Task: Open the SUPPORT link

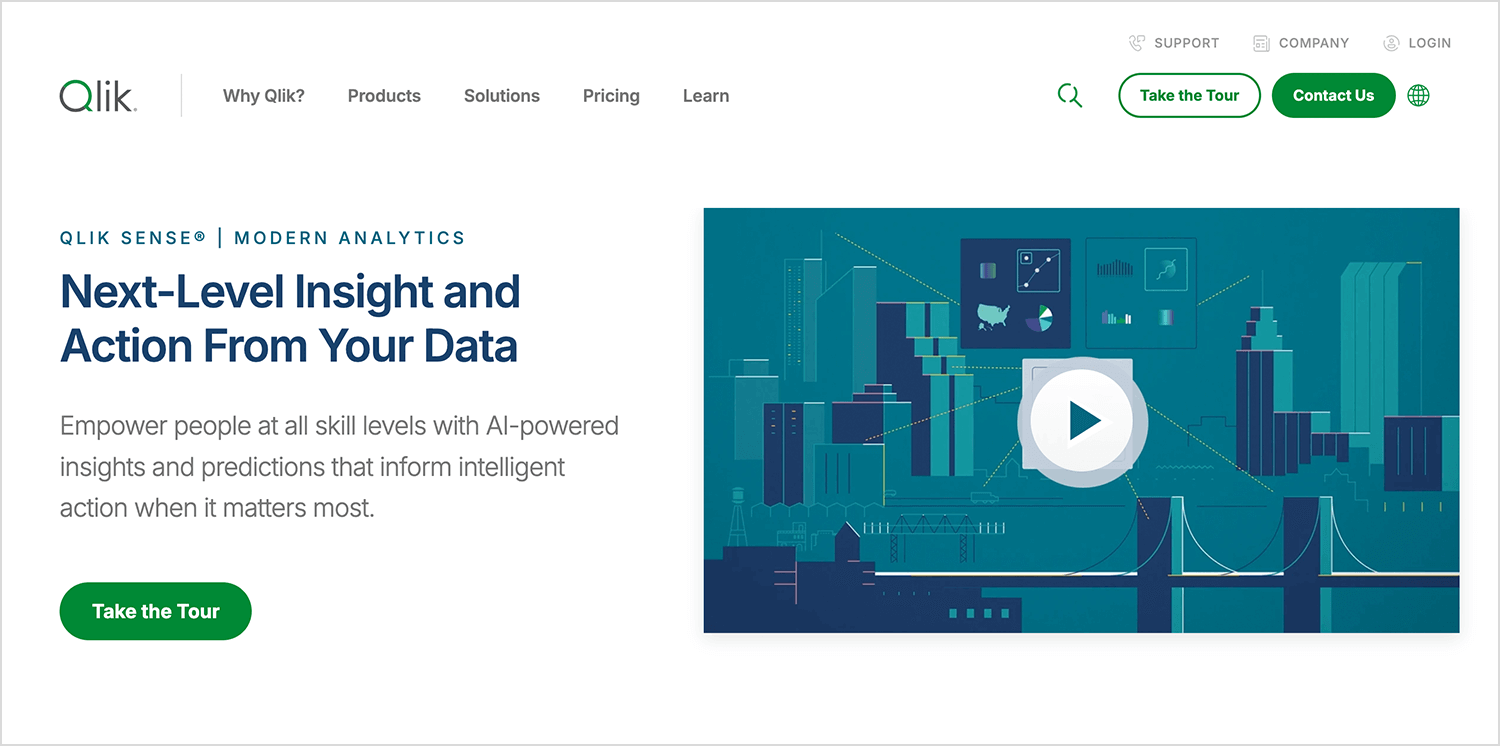Action: tap(1186, 43)
